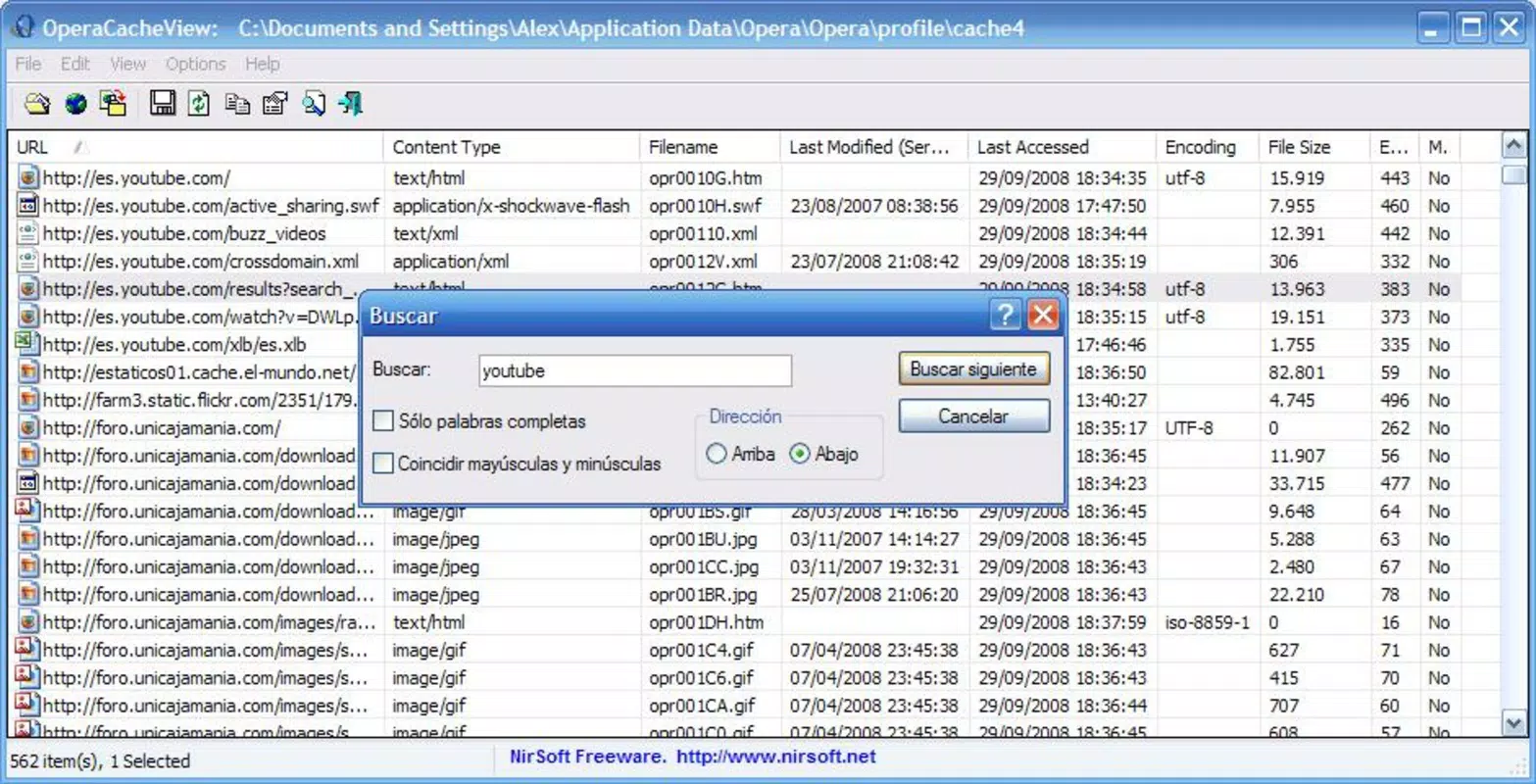Open the NirSoft website link in the status bar

pyautogui.click(x=776, y=757)
